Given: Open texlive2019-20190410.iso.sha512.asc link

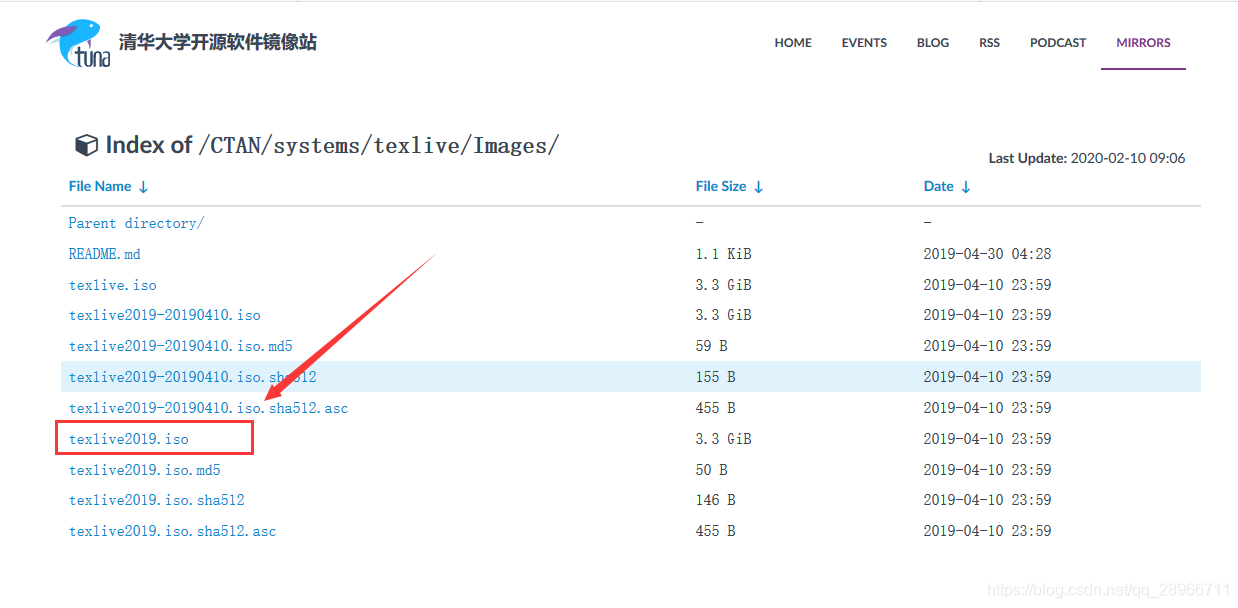Looking at the screenshot, I should click(x=208, y=408).
